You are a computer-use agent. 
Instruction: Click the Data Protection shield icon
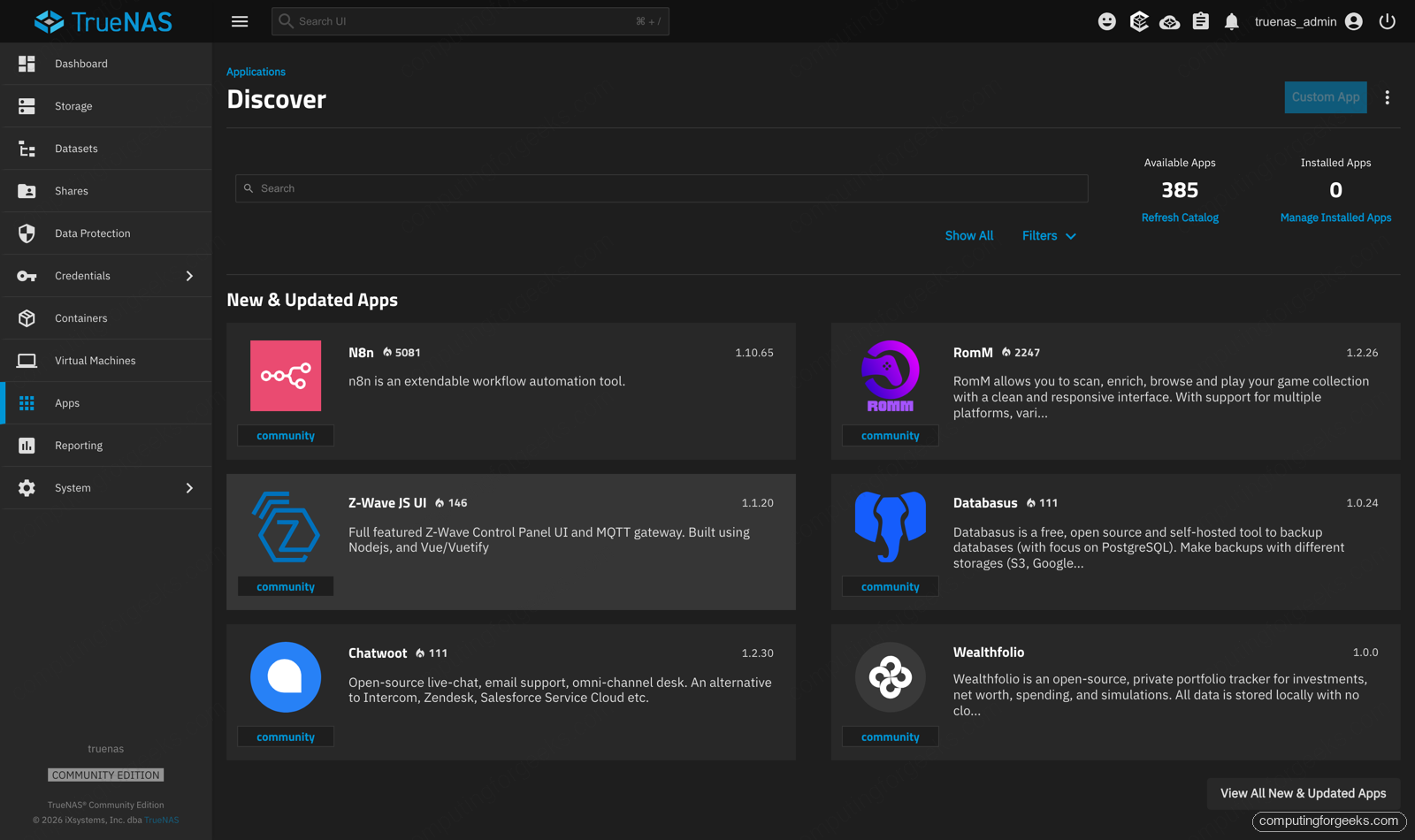(27, 233)
